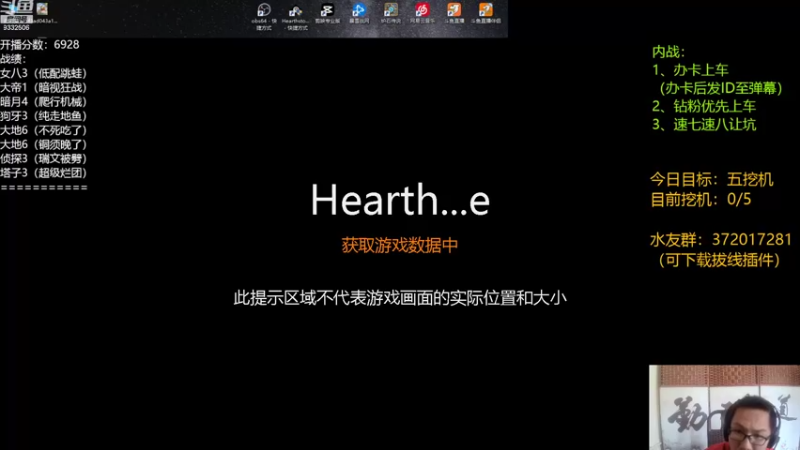Click the "9332606" room number text

[16, 28]
